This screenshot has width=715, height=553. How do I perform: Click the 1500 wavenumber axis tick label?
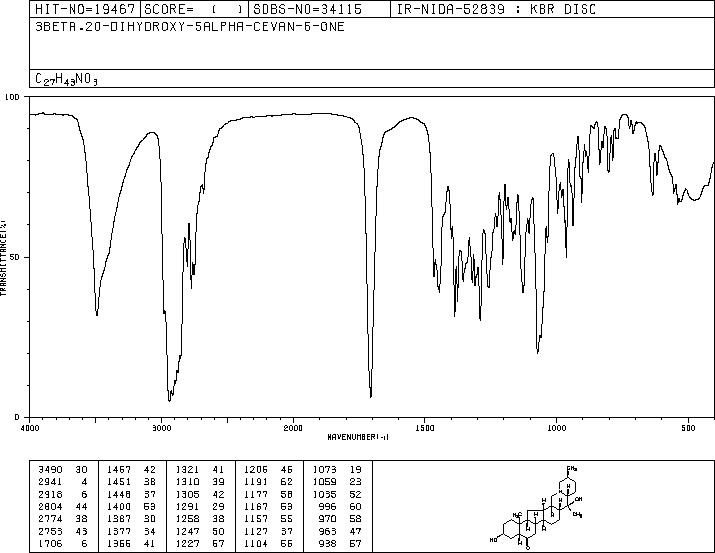[x=425, y=428]
